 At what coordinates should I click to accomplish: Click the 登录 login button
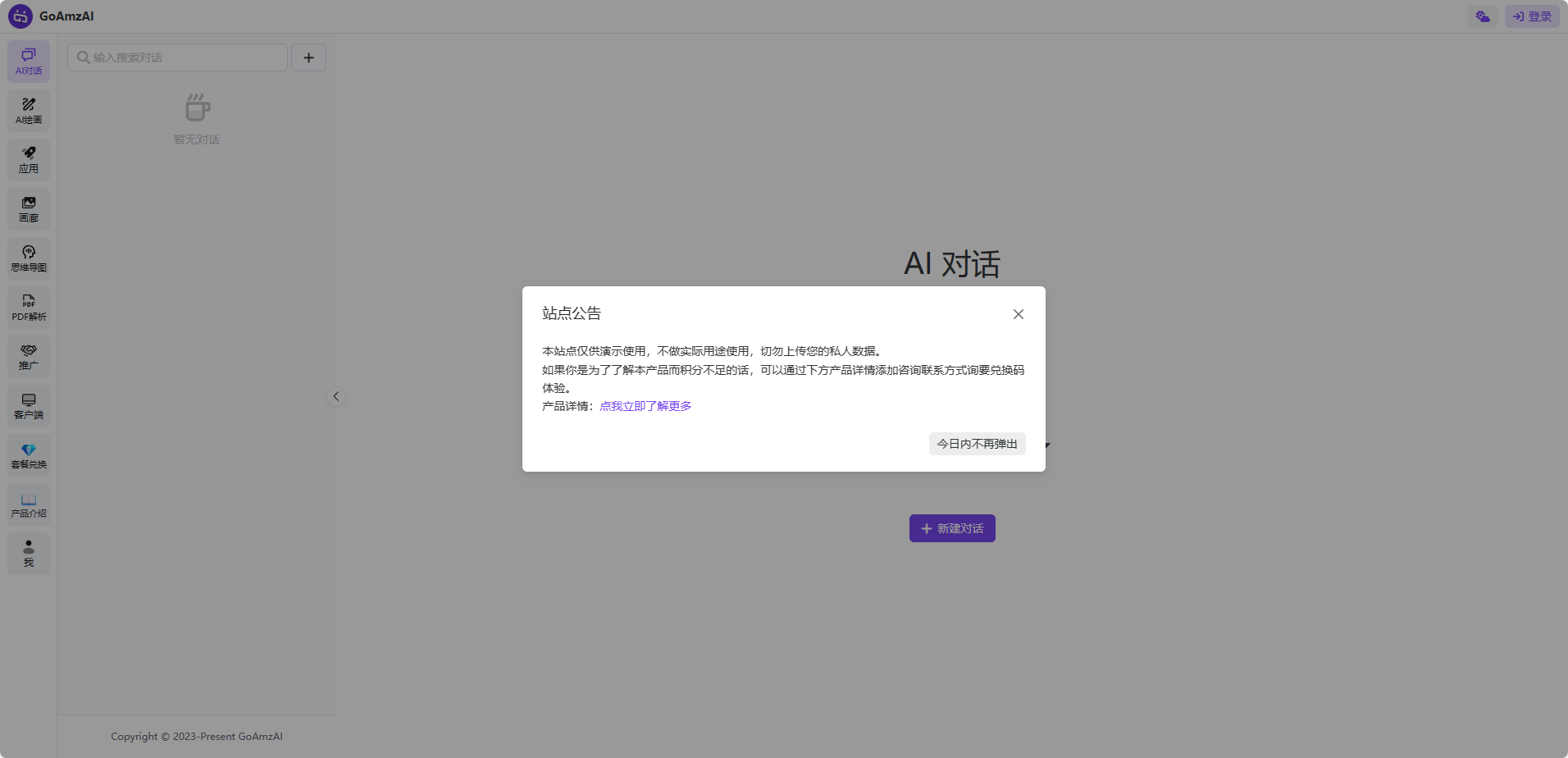pos(1532,16)
